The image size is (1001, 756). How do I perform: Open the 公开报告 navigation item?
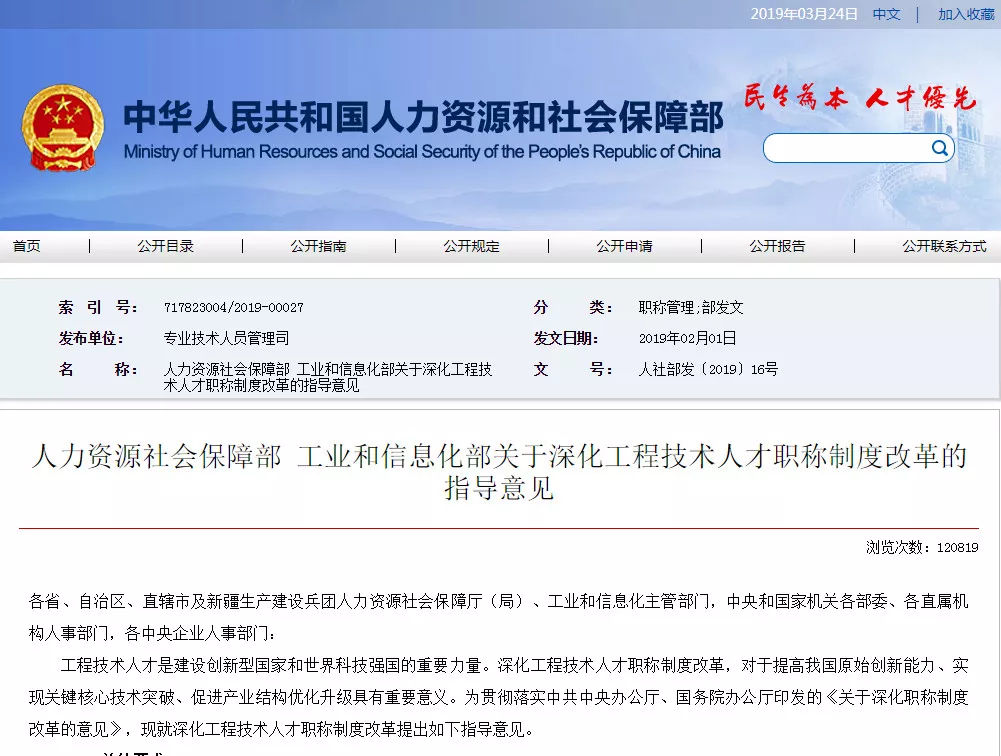[778, 246]
